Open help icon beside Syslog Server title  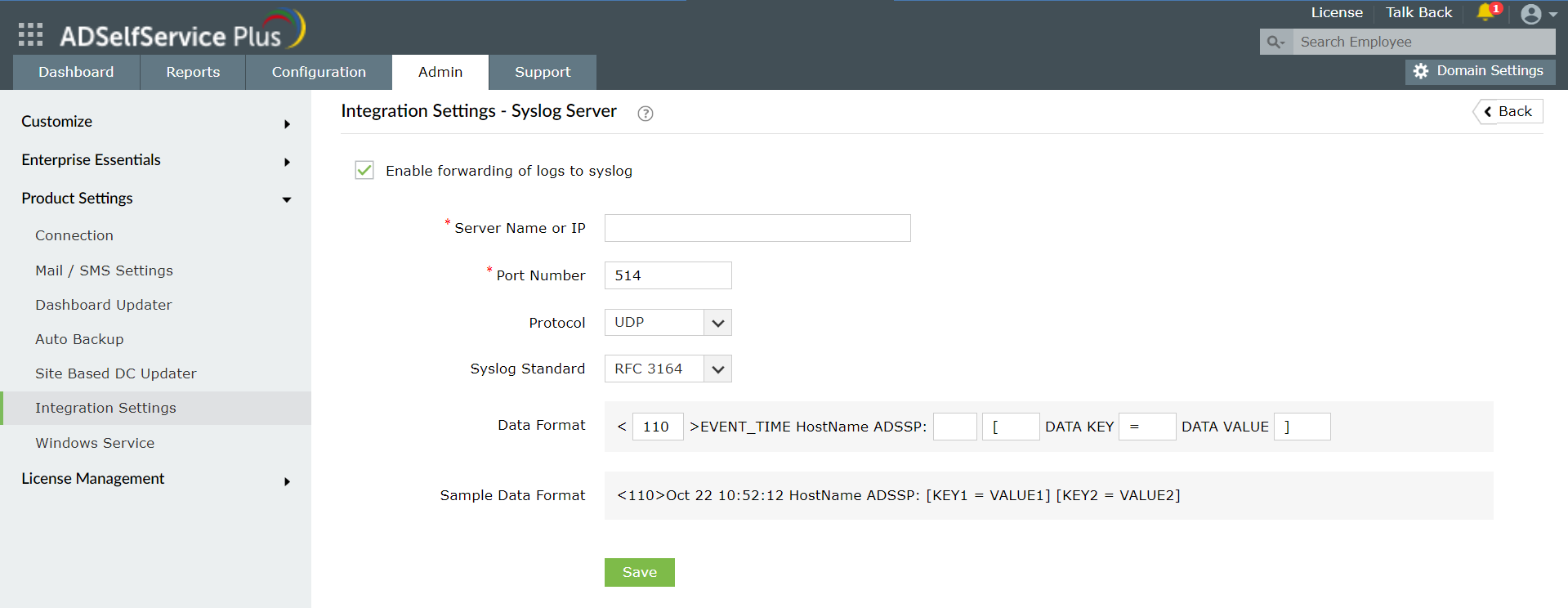click(x=645, y=114)
